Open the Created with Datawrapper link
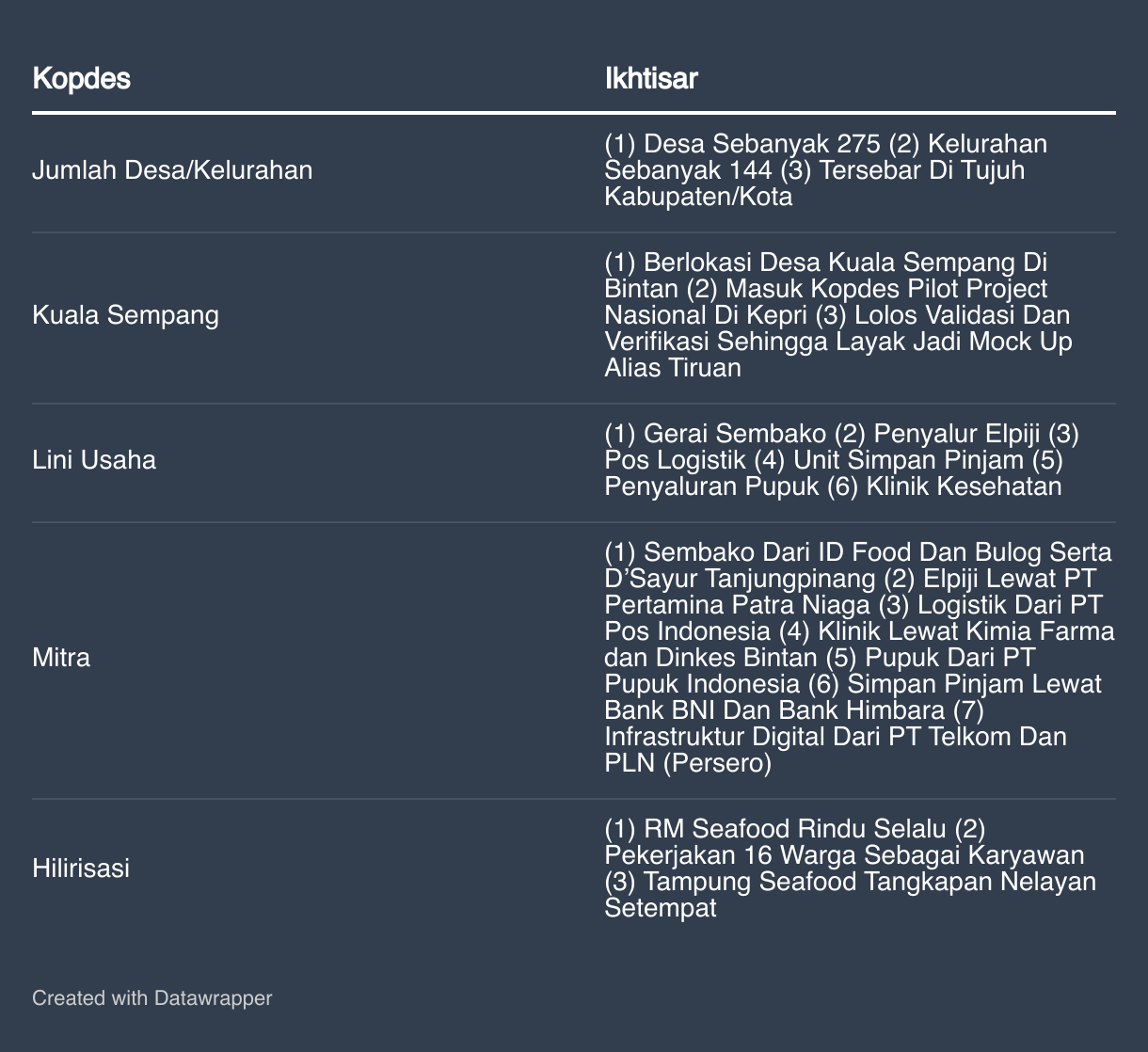 [x=151, y=997]
